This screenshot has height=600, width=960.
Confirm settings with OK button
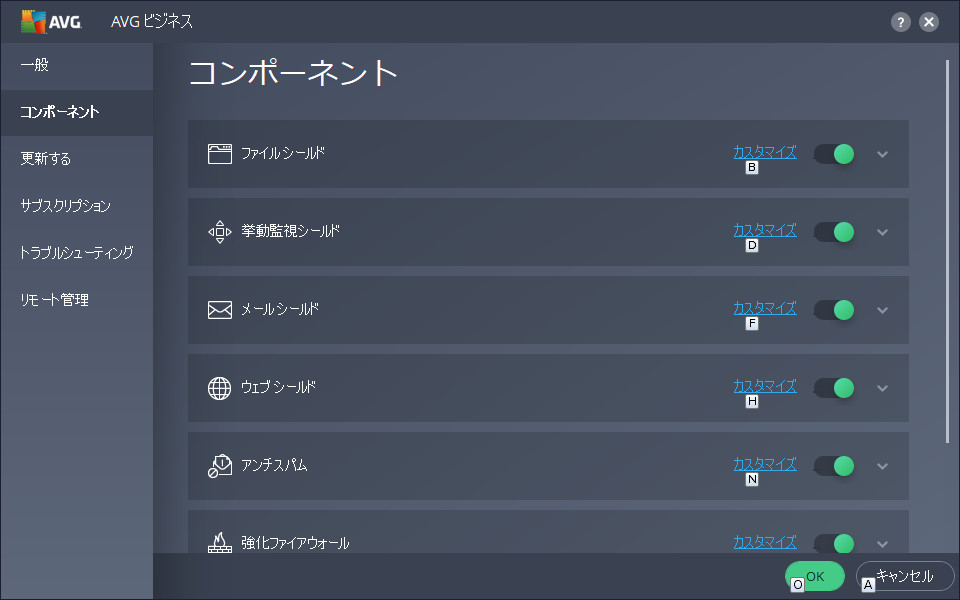click(815, 576)
